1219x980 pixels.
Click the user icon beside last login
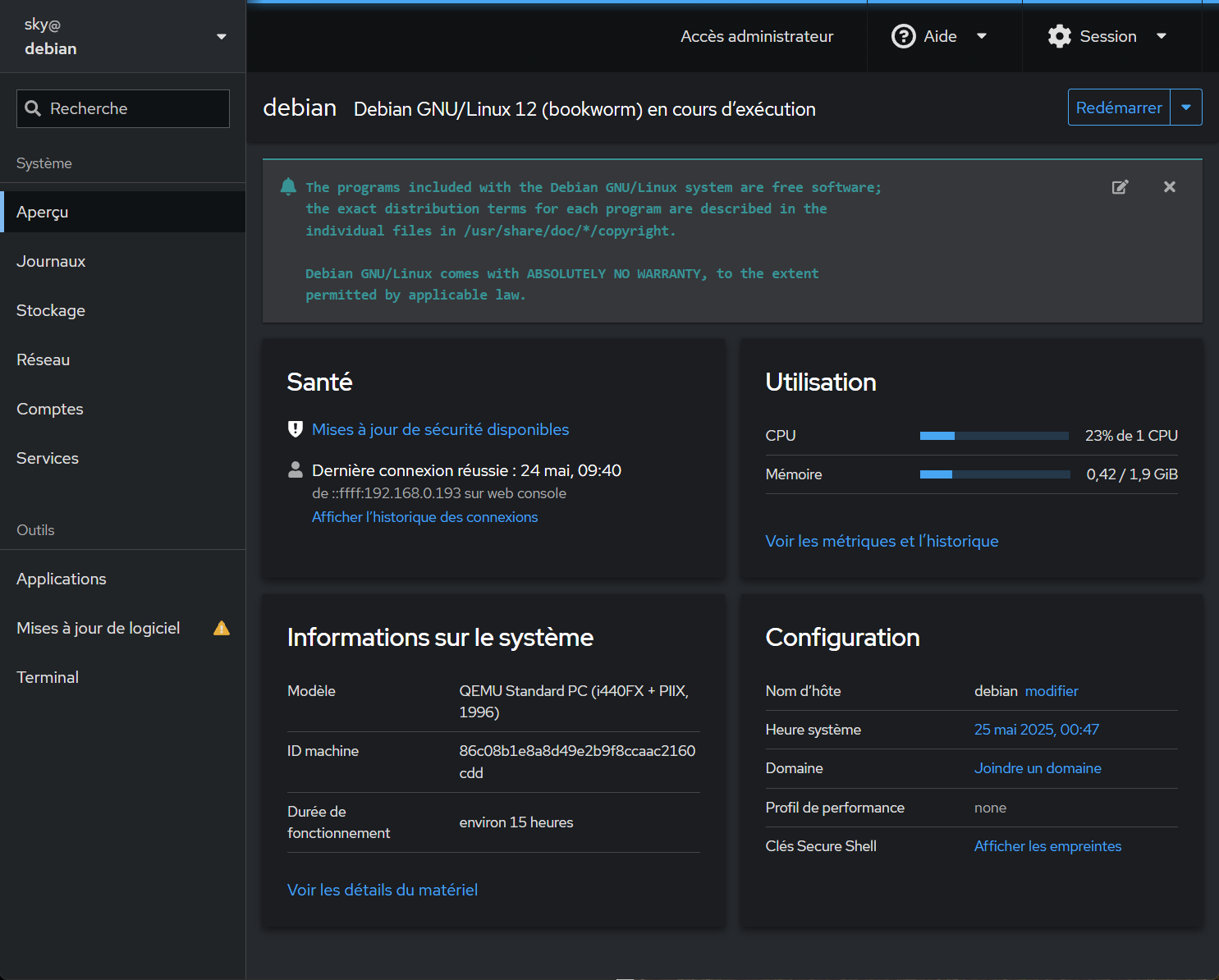pyautogui.click(x=296, y=470)
